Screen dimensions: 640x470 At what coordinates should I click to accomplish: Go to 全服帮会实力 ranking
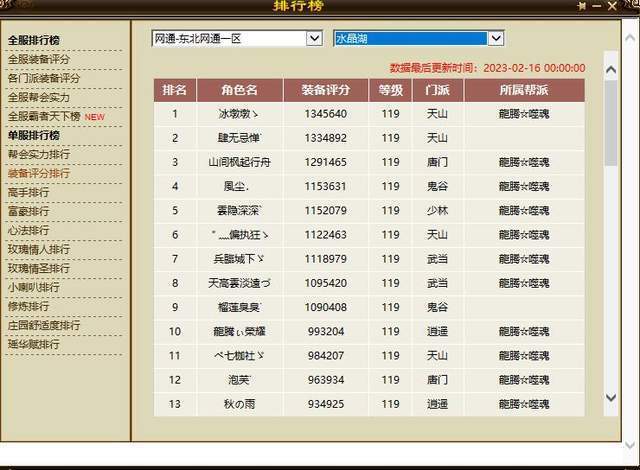tap(39, 98)
